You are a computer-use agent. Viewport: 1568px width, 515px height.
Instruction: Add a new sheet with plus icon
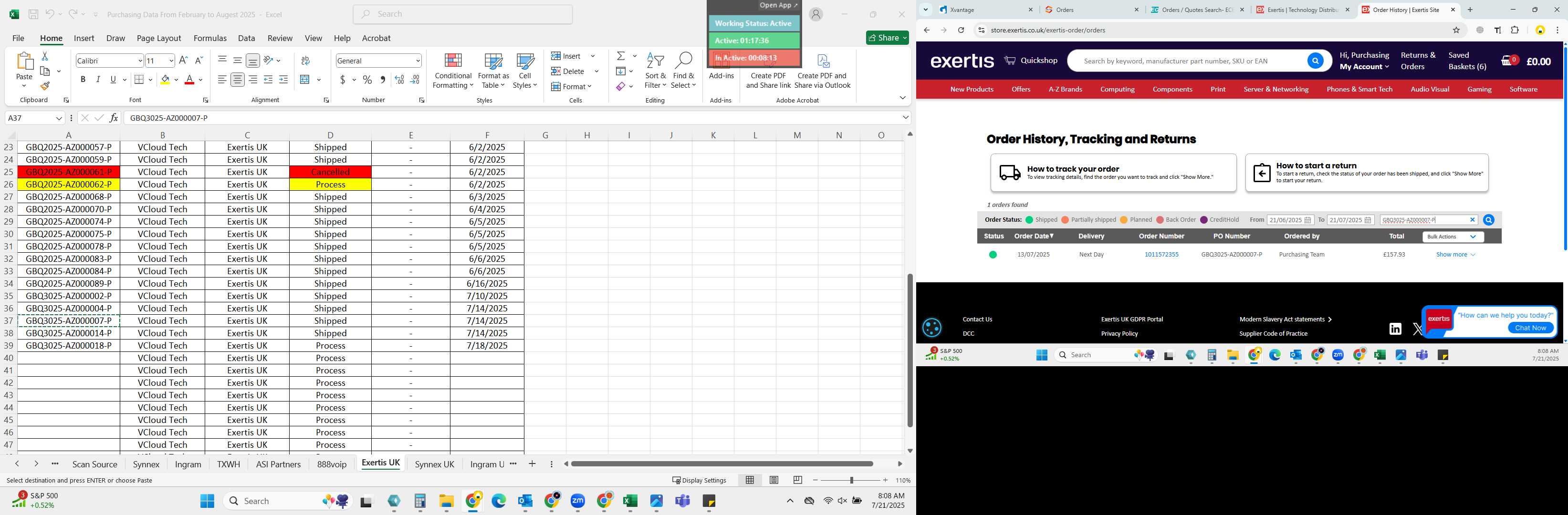click(532, 464)
